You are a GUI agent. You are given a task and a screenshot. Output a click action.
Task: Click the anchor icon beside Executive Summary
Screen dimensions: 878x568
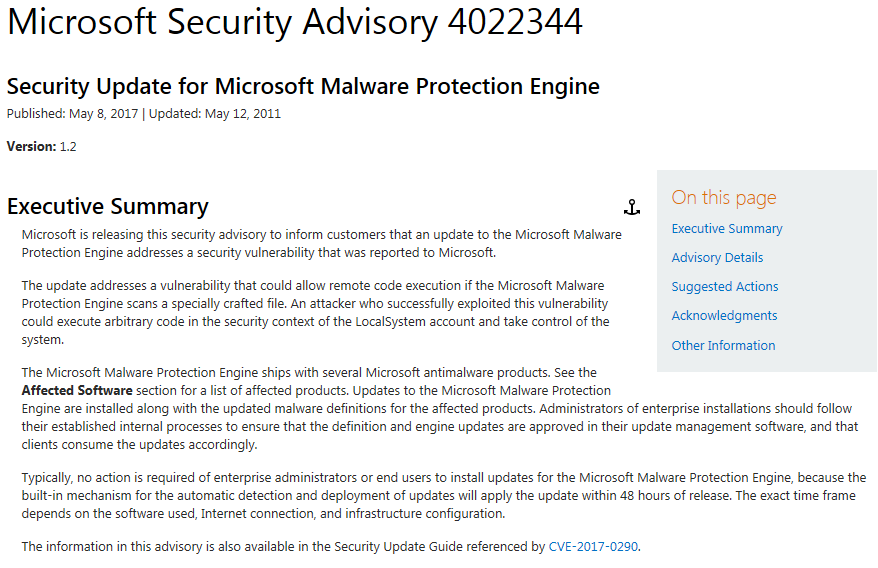tap(631, 207)
